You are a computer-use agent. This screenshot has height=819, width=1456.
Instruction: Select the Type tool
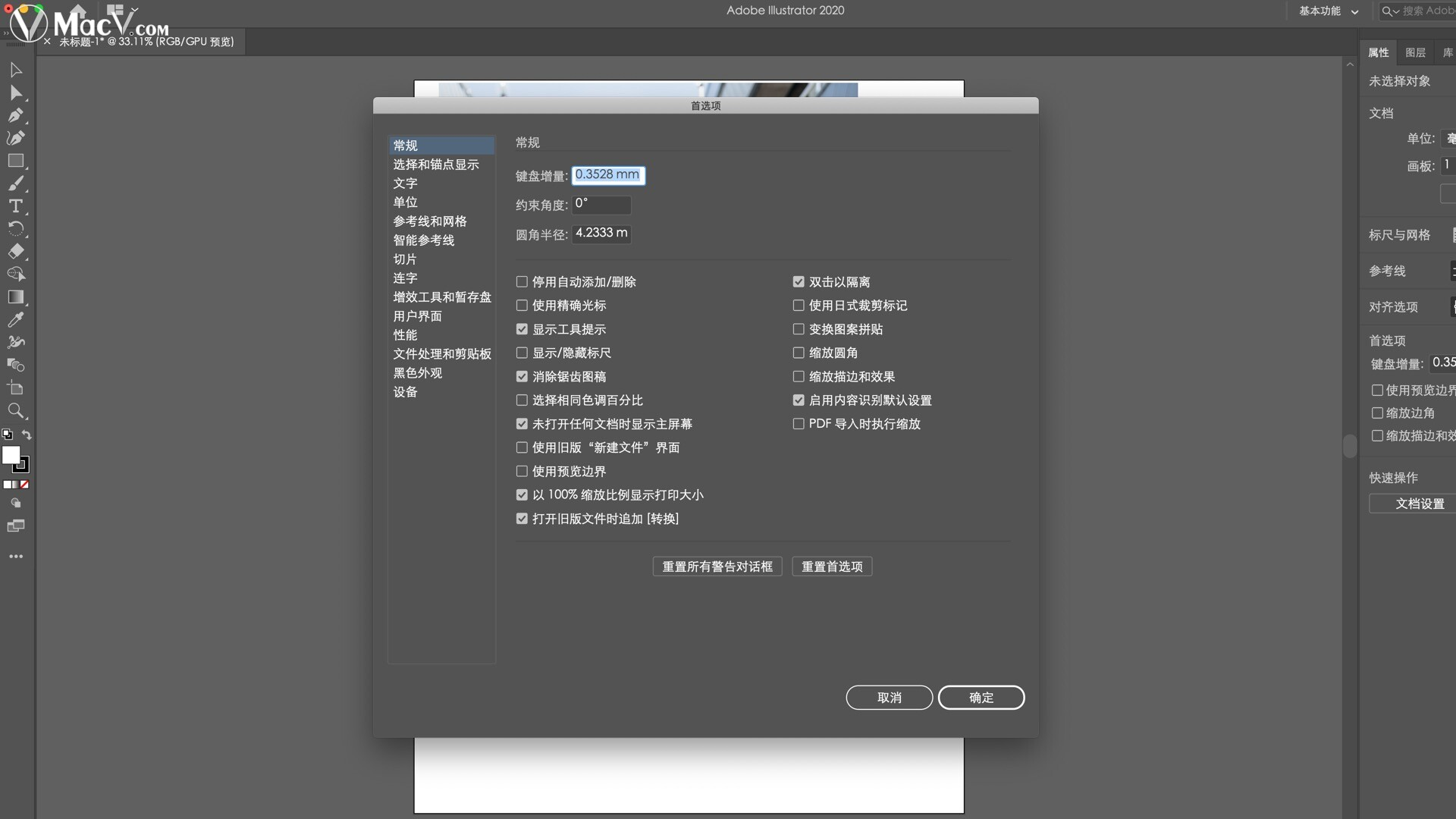[x=16, y=206]
